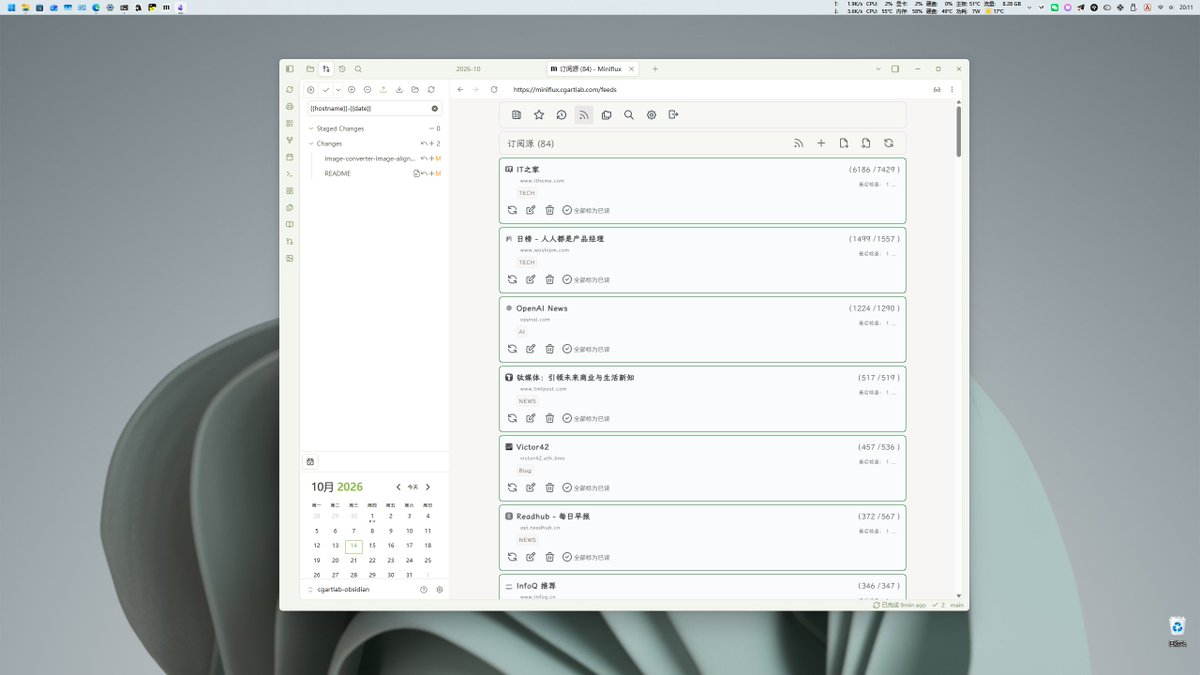Log out of Miniflux
The height and width of the screenshot is (675, 1200).
(674, 115)
